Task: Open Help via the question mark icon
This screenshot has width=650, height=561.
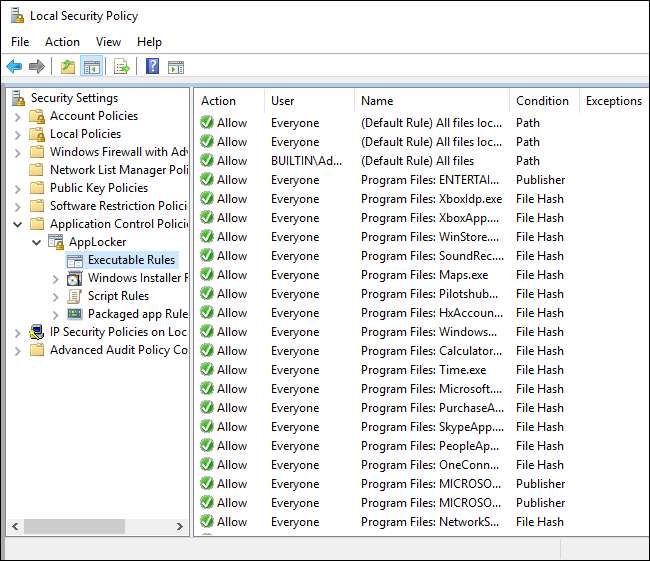Action: (x=152, y=67)
